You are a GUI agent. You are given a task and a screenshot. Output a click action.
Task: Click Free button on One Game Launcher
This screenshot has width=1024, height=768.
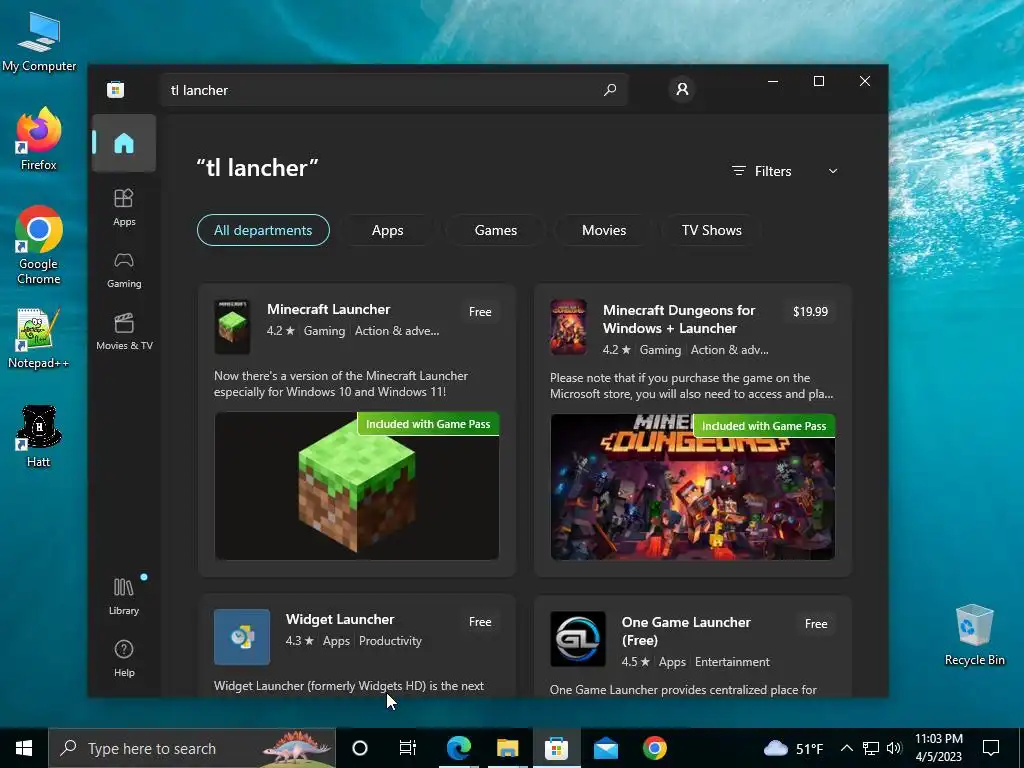pos(816,624)
